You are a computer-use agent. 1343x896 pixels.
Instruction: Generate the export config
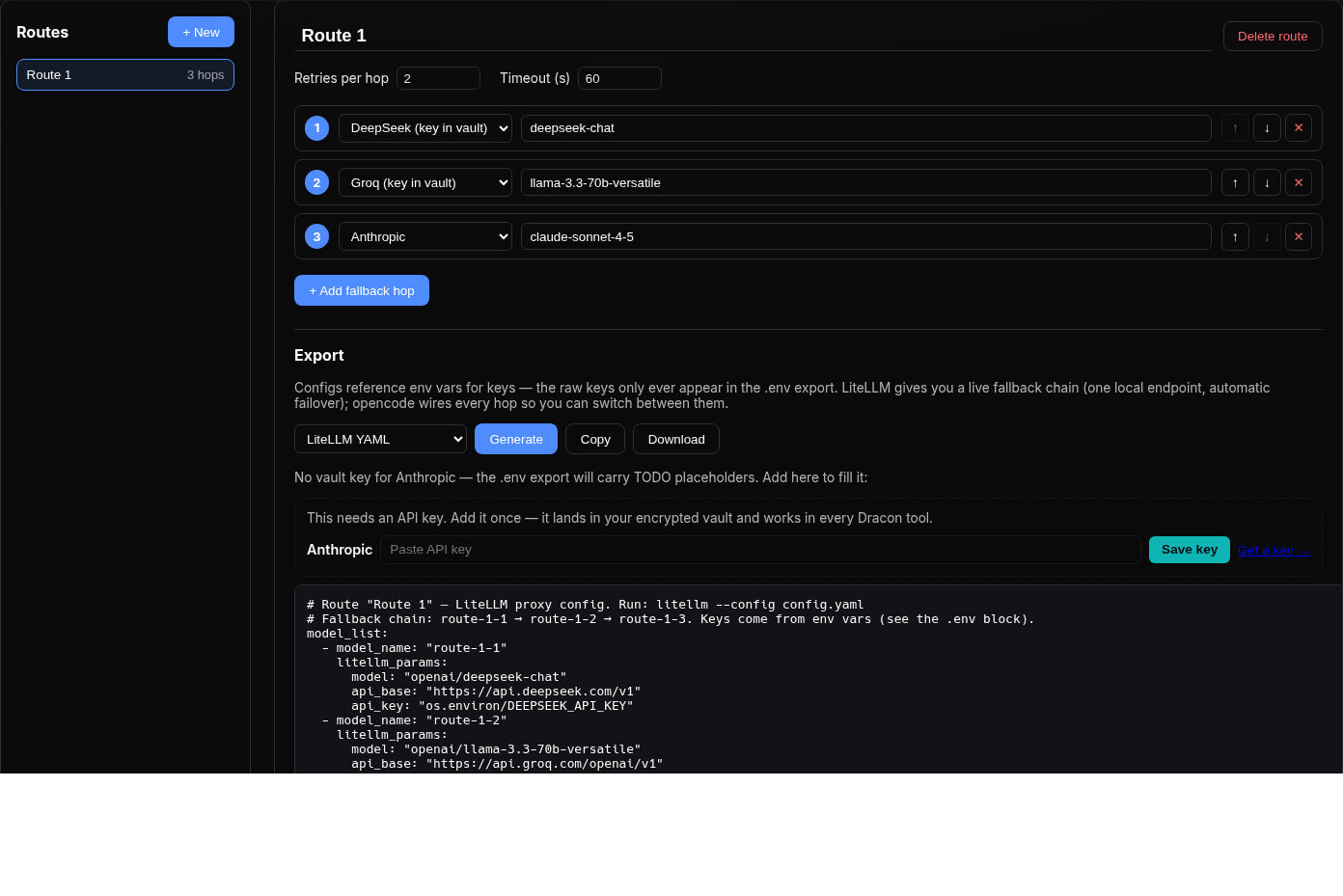pyautogui.click(x=516, y=439)
